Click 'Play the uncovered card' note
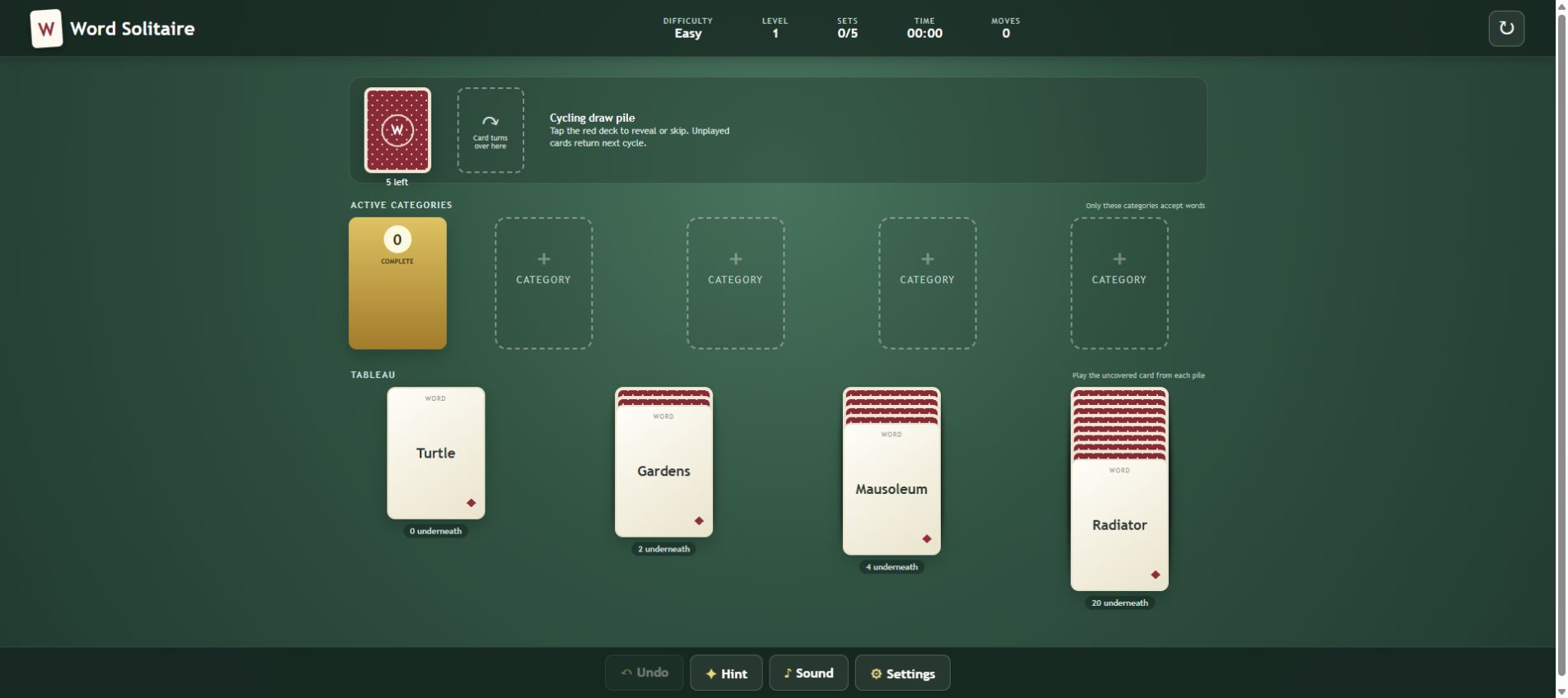This screenshot has height=698, width=1568. pyautogui.click(x=1138, y=375)
